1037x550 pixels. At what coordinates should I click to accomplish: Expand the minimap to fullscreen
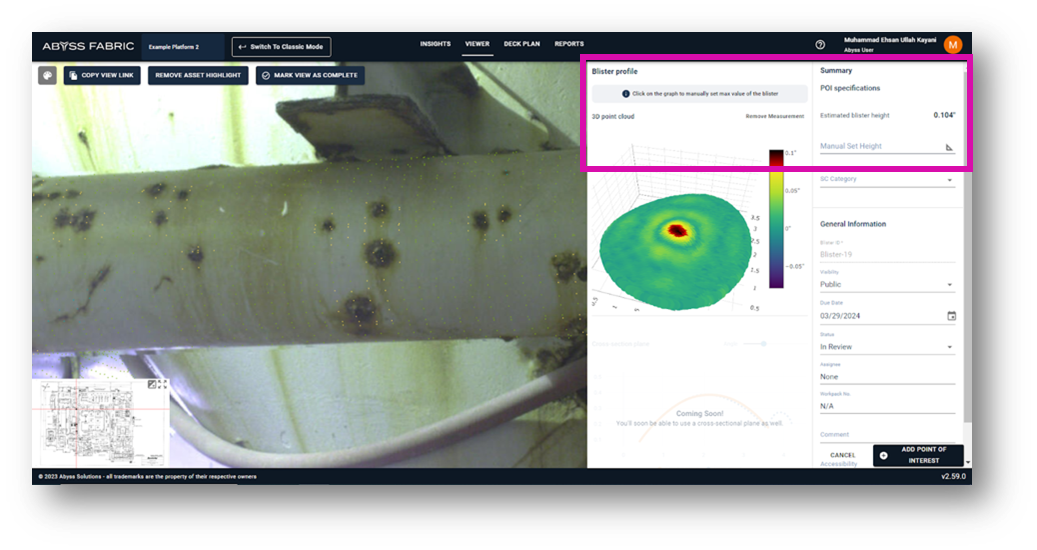(162, 384)
